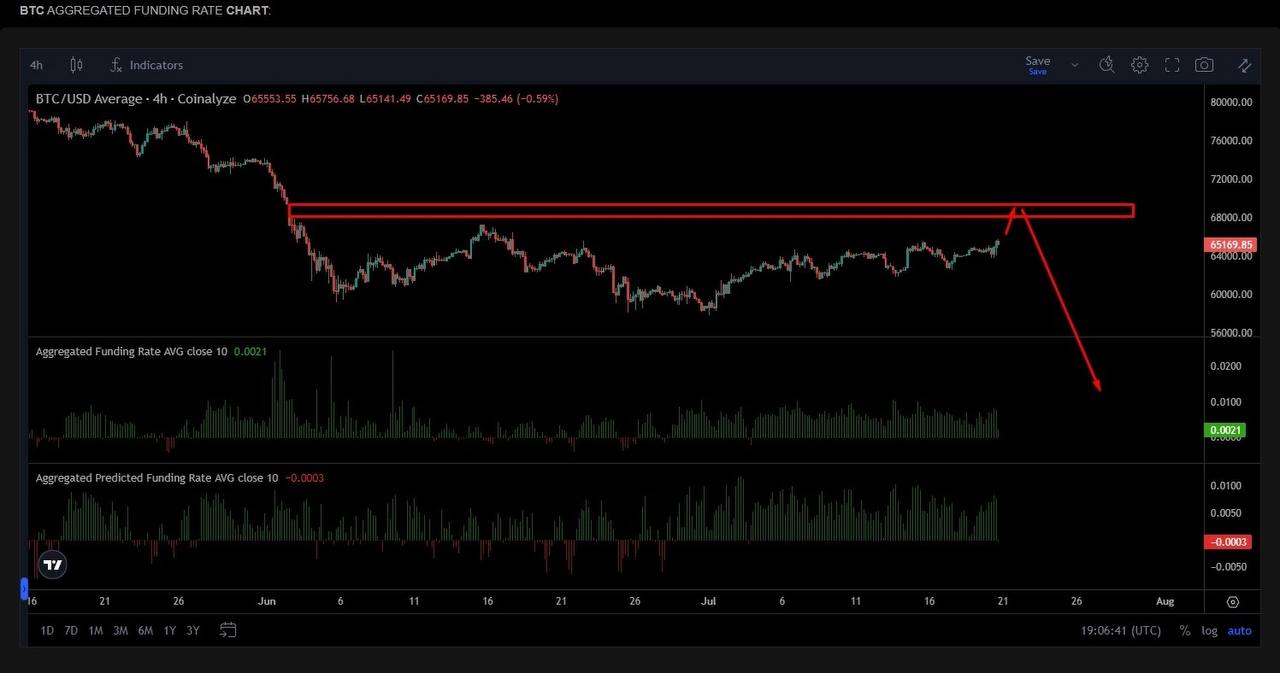
Task: Click Aggregated Predicted Funding Rate legend
Action: 157,478
